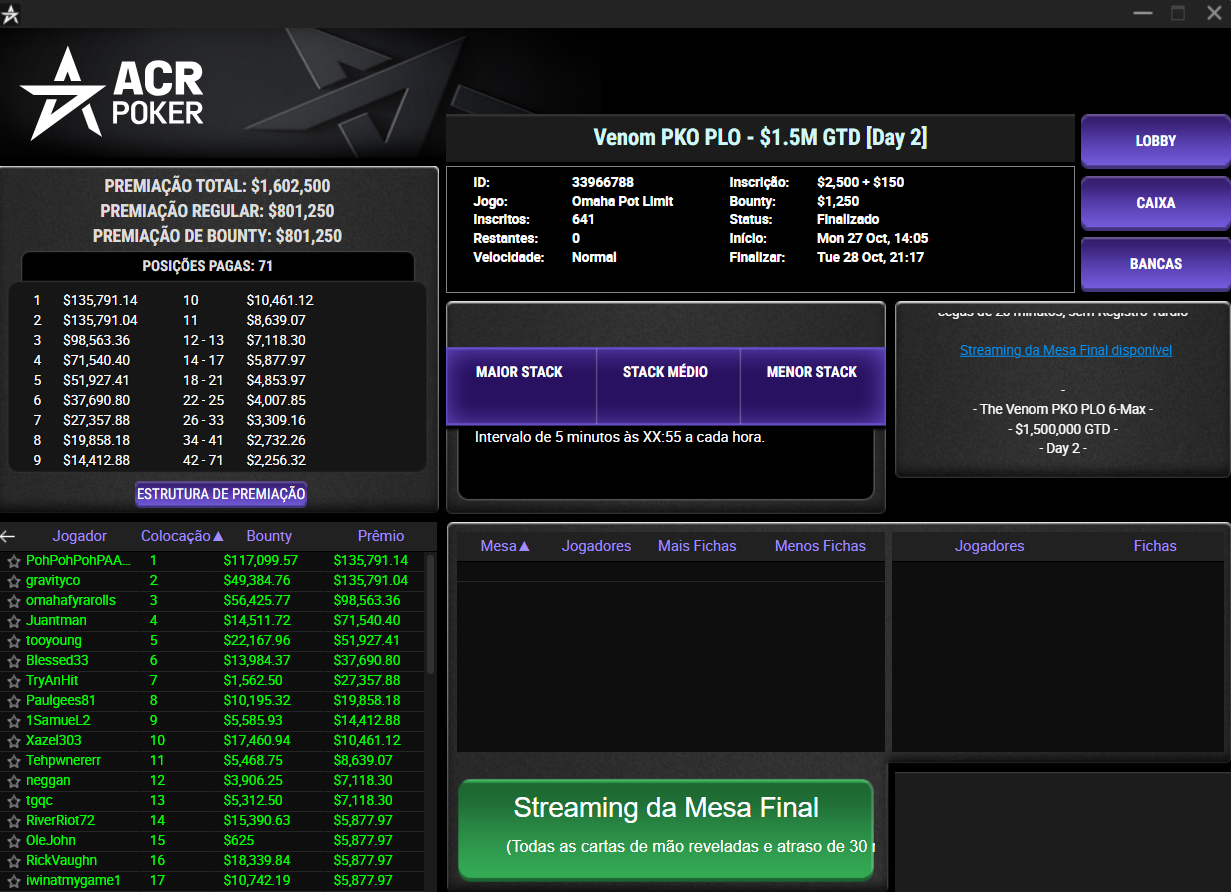Click the star icon next to TryAnHit
The height and width of the screenshot is (892, 1231).
click(x=13, y=680)
